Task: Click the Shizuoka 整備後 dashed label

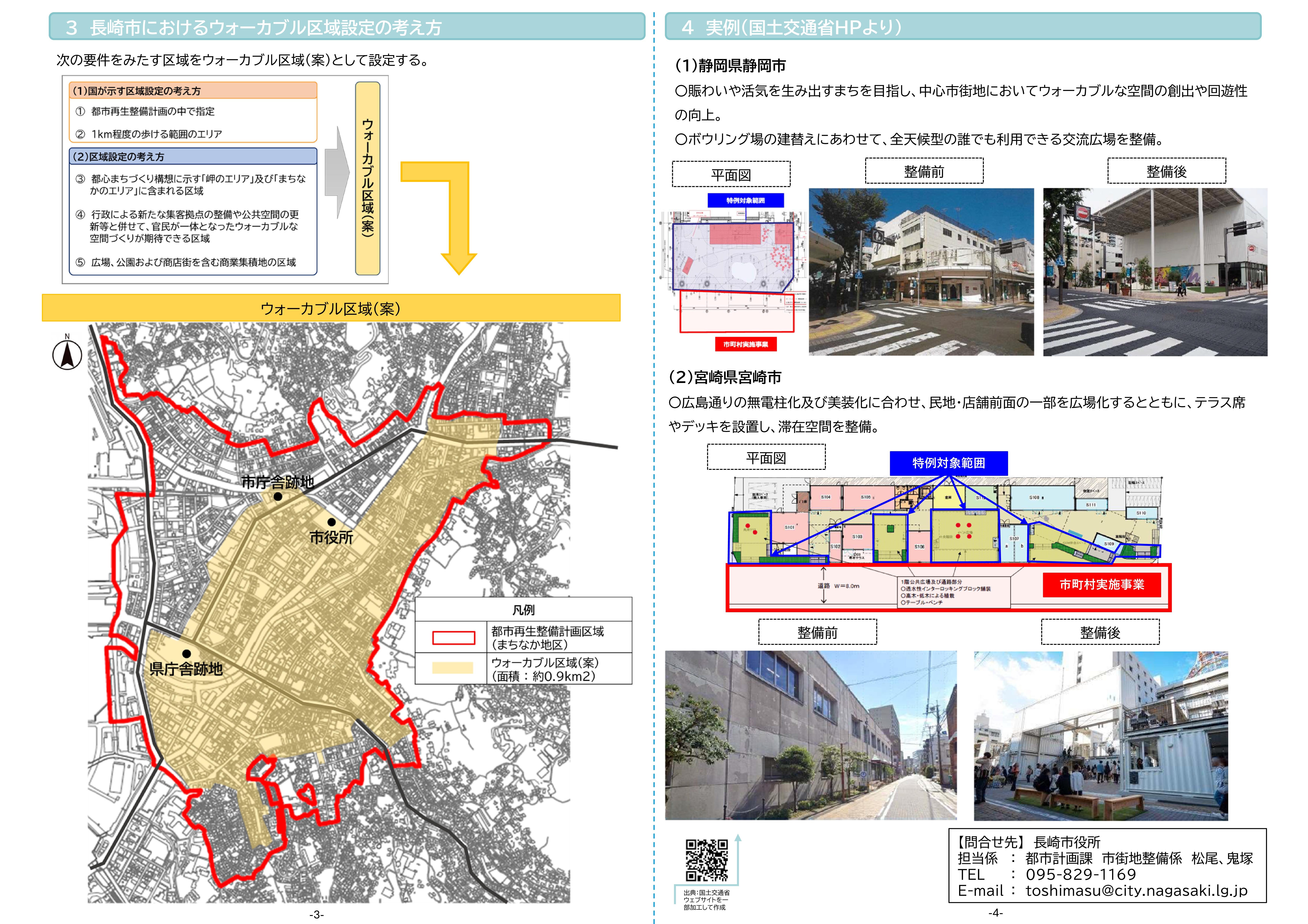Action: coord(1167,171)
